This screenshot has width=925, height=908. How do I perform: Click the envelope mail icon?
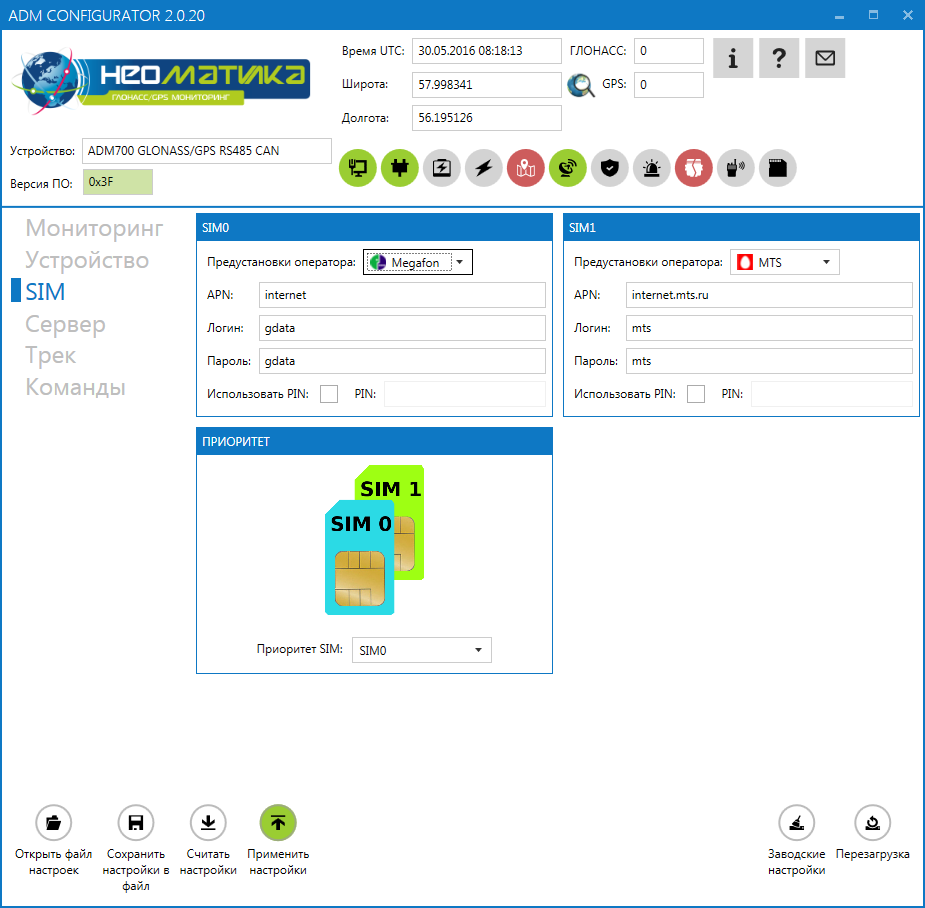click(x=825, y=58)
